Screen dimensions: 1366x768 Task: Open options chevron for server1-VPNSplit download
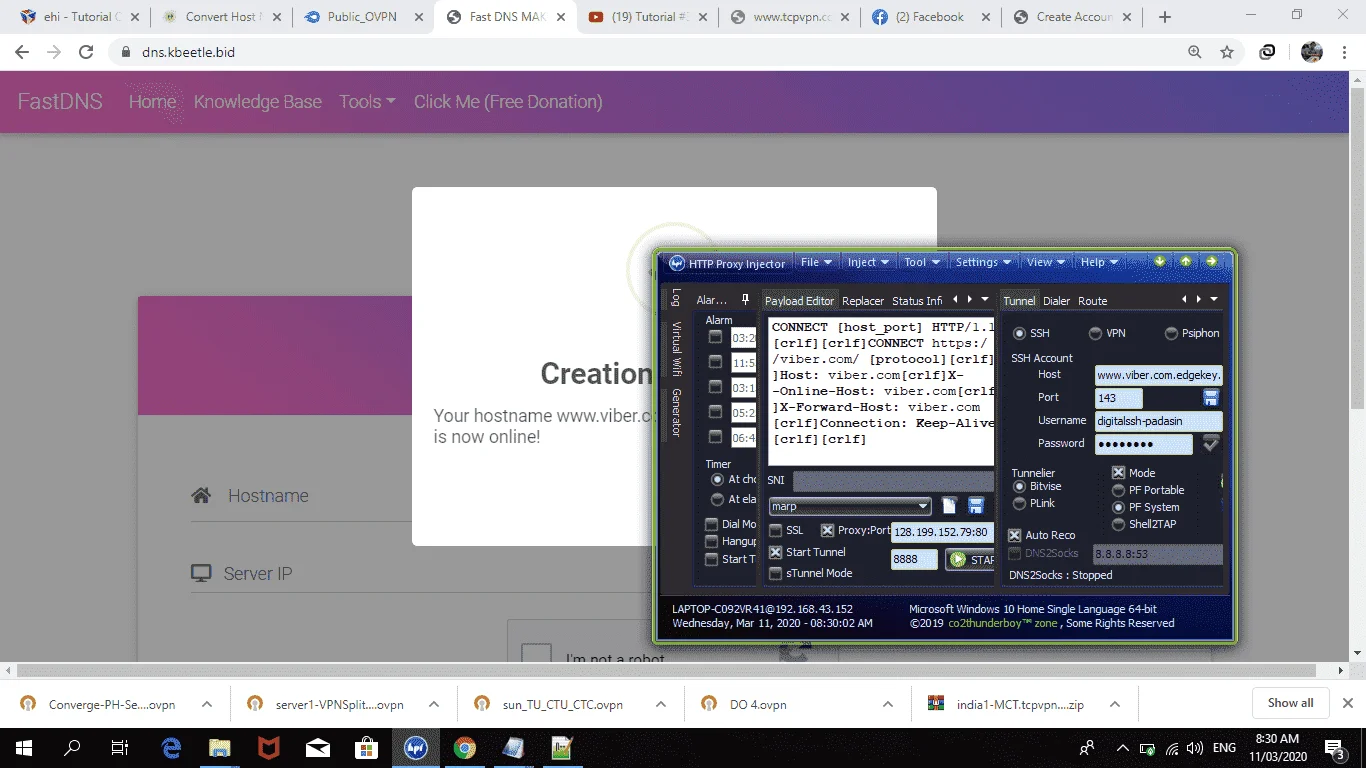pyautogui.click(x=434, y=704)
